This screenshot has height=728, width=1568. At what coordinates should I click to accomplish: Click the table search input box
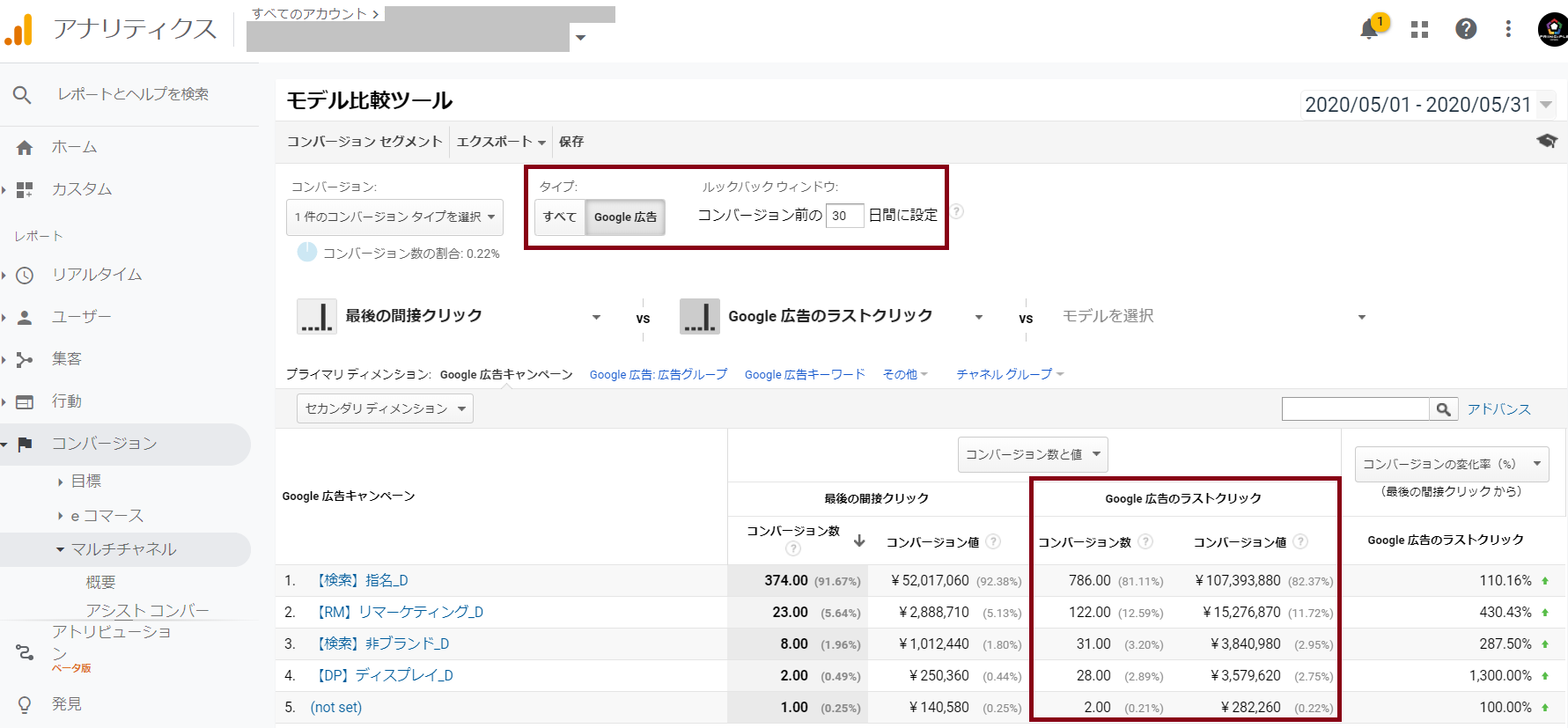pos(1356,408)
